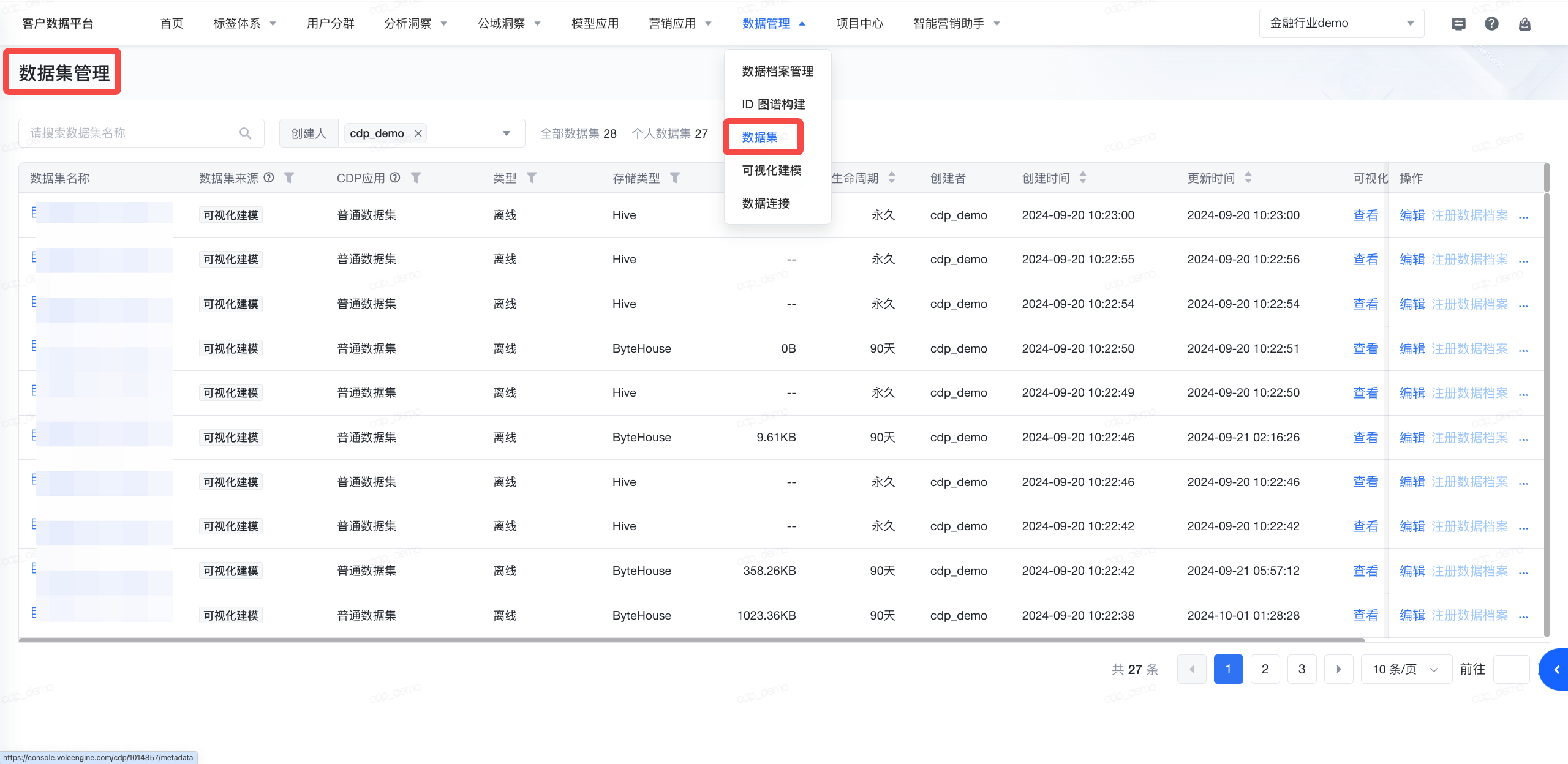
Task: Open more actions for 10:23:00 row
Action: [1523, 216]
